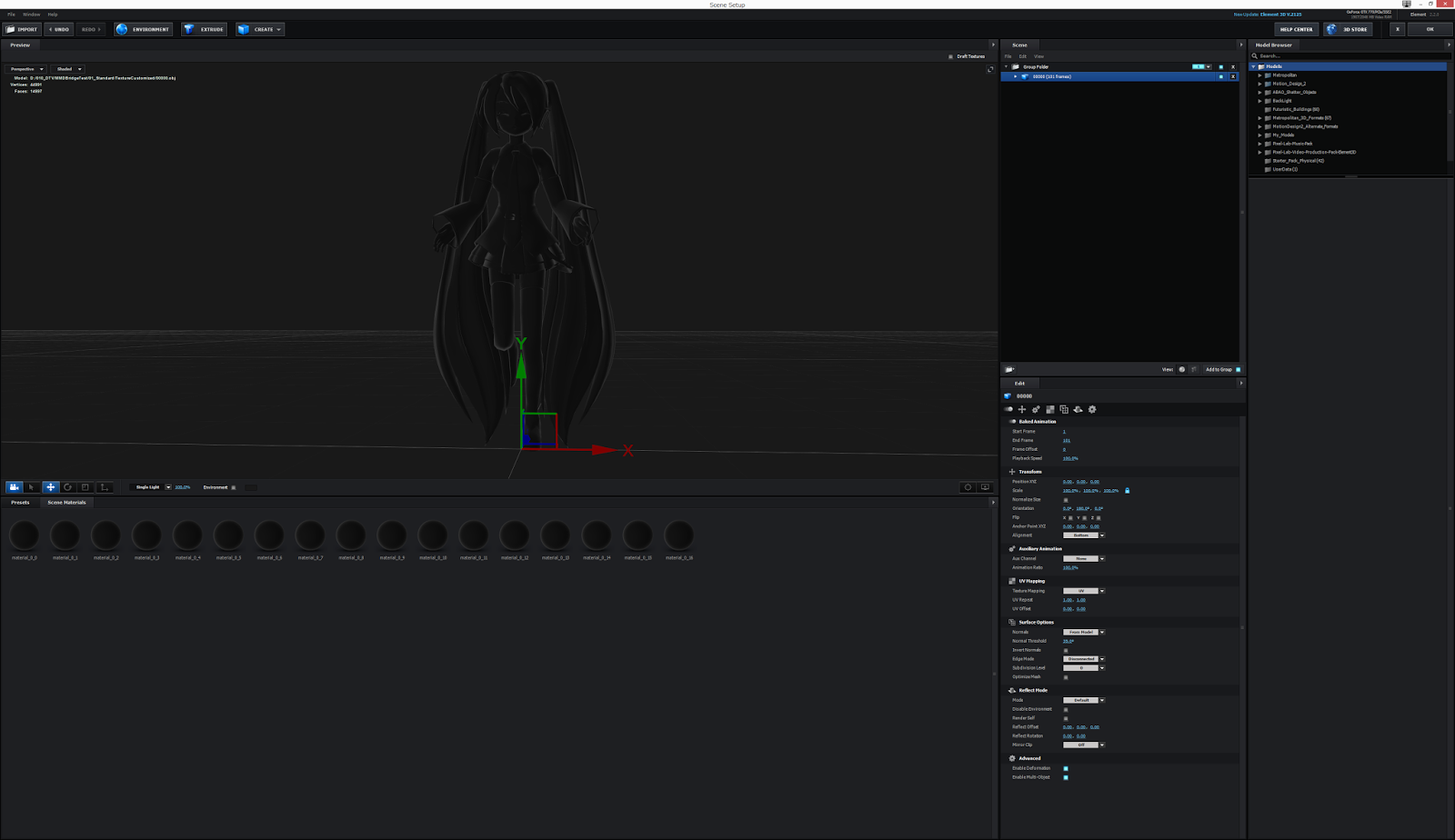Image resolution: width=1455 pixels, height=840 pixels.
Task: Open the Shaded display mode dropdown
Action: click(x=68, y=69)
